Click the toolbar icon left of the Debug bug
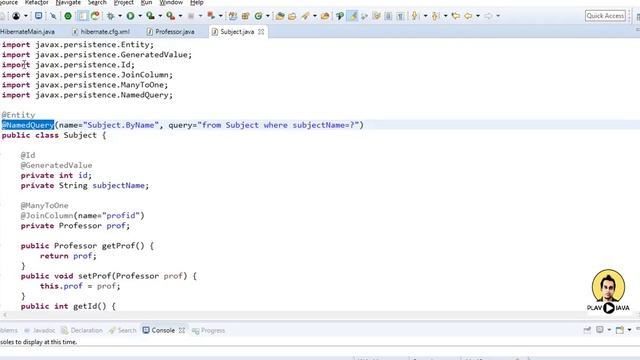Image resolution: width=640 pixels, height=360 pixels. pos(95,16)
